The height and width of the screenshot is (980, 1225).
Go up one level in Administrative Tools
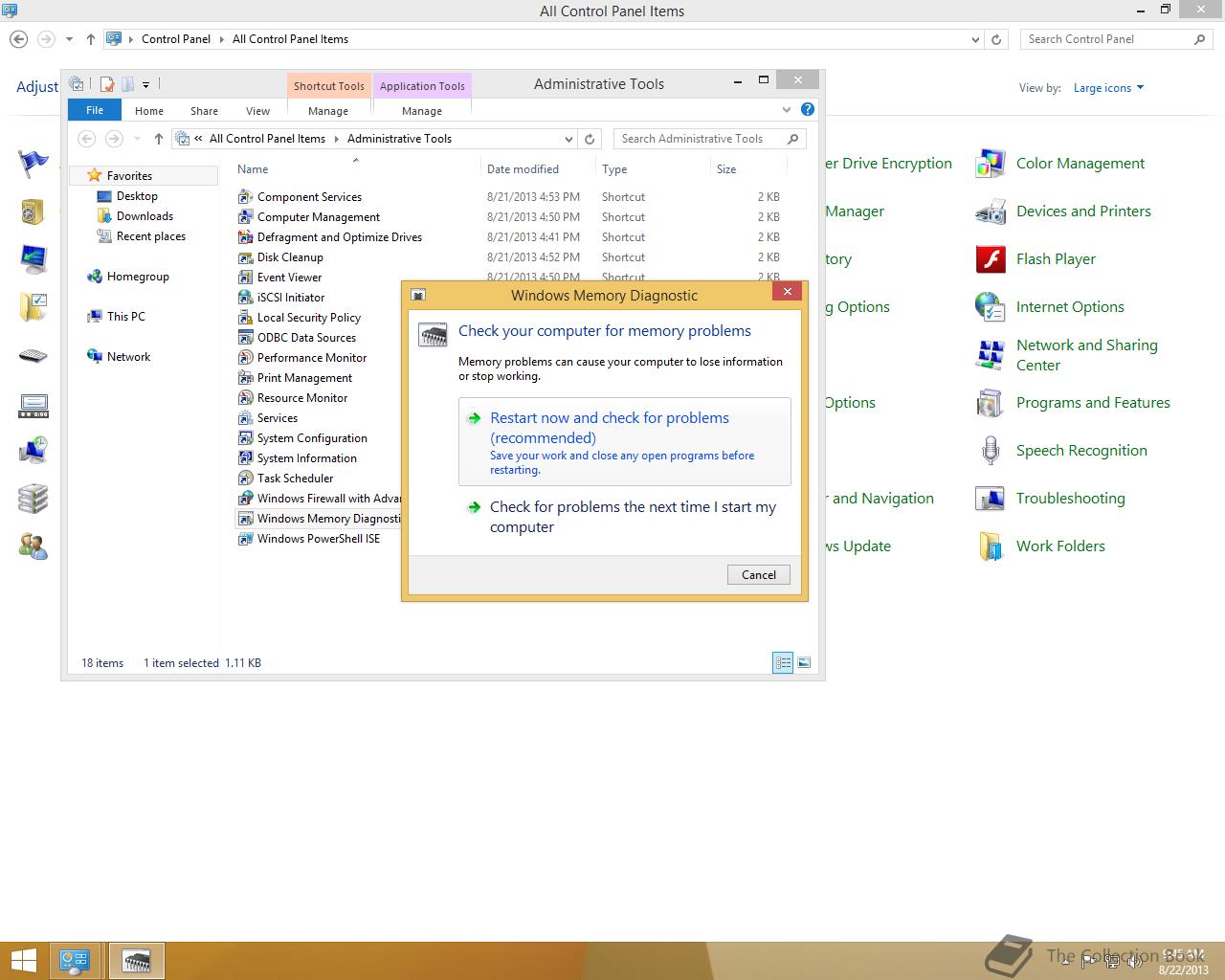(159, 139)
